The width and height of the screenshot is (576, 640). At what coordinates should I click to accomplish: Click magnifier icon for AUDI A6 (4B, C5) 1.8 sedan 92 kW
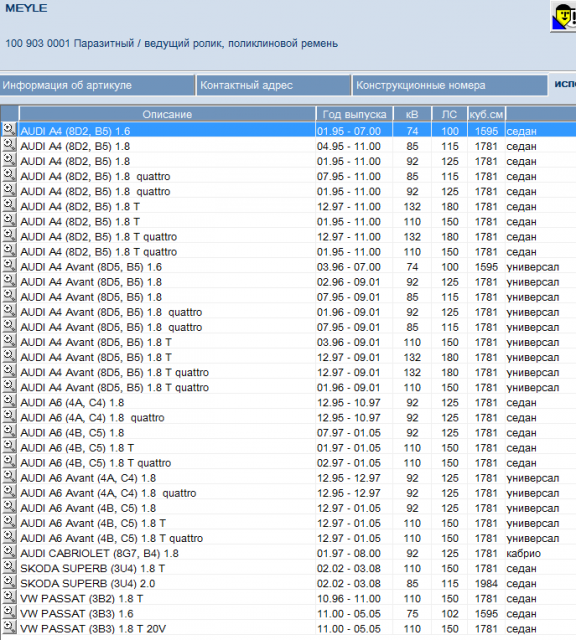9,432
